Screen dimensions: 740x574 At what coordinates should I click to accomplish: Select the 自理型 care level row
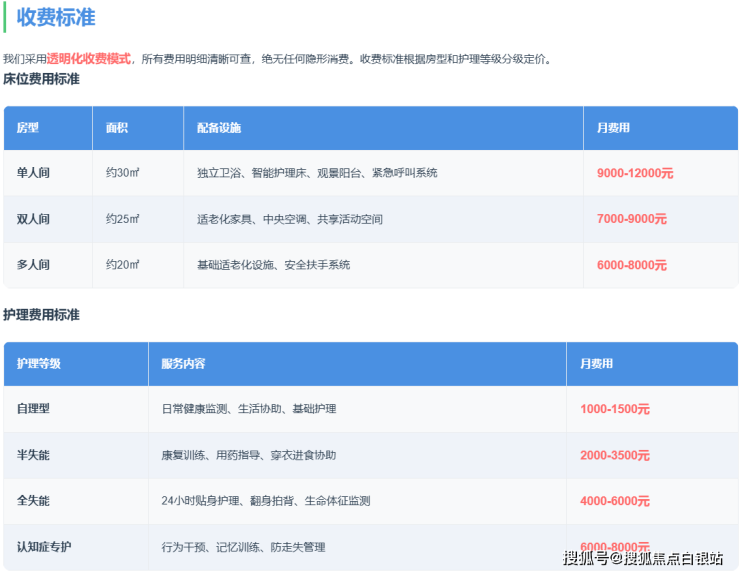tap(33, 409)
